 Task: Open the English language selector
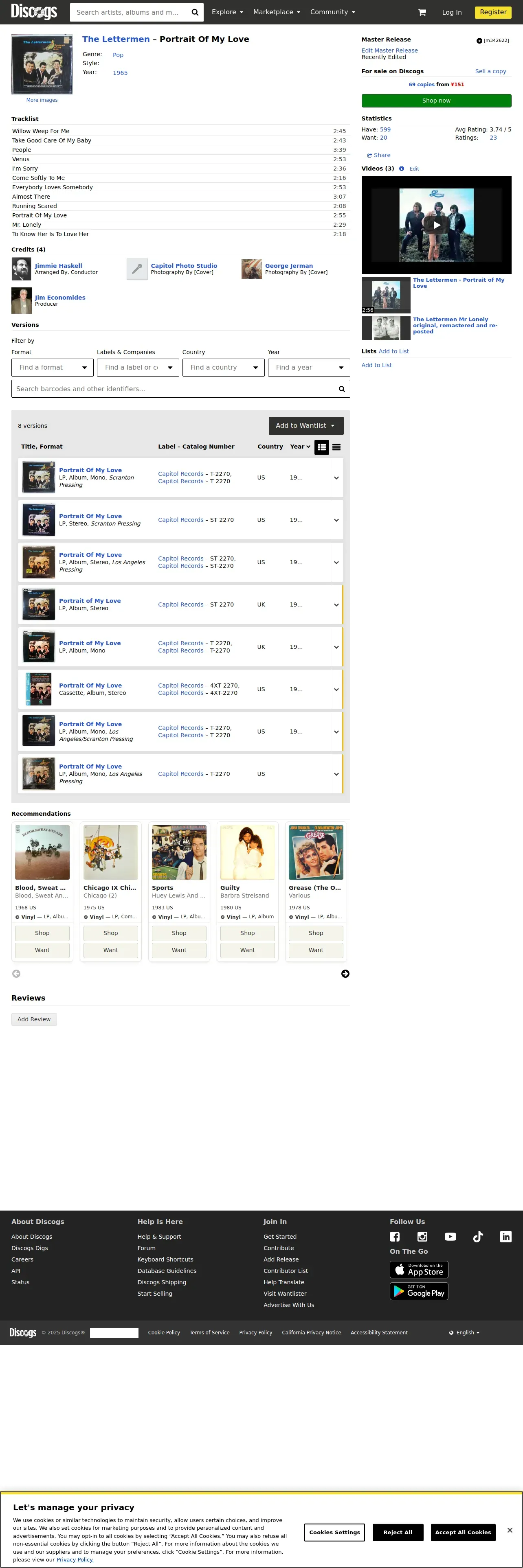click(464, 1332)
